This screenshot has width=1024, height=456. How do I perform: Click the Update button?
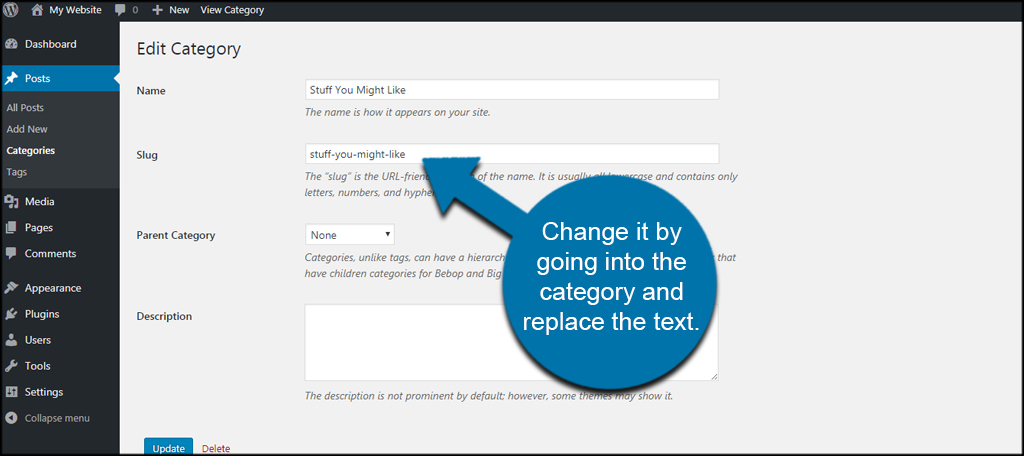click(x=168, y=447)
